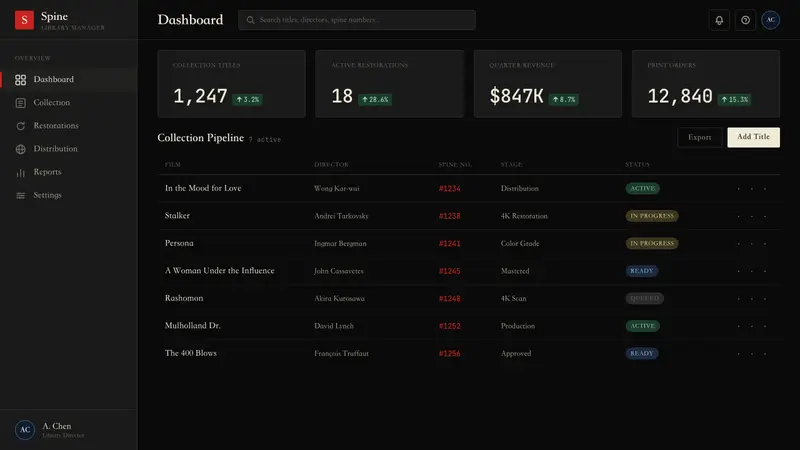Open row actions menu for Mulholland Dr.
The height and width of the screenshot is (450, 800).
(x=752, y=326)
